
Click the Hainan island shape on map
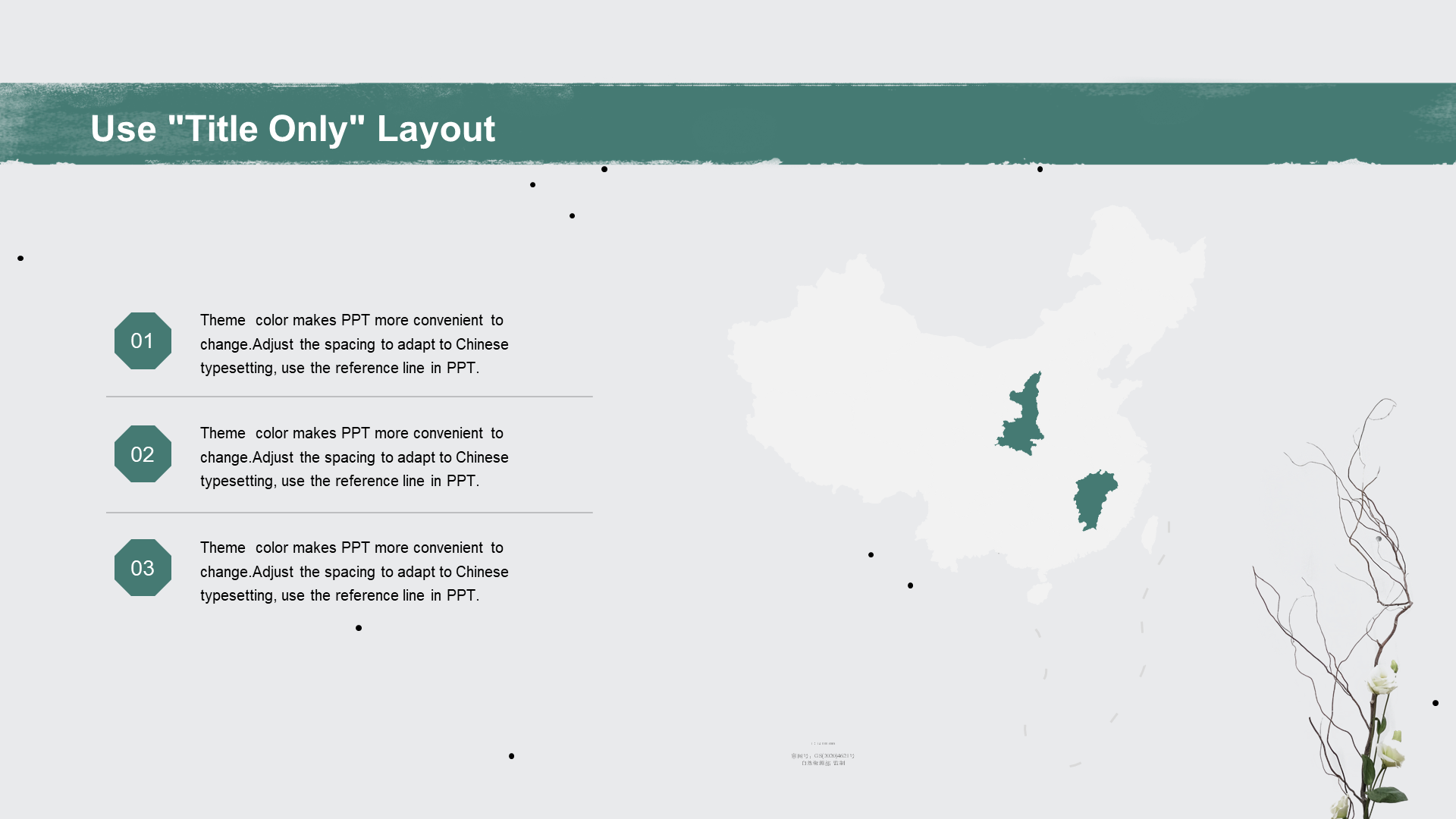tap(1039, 593)
